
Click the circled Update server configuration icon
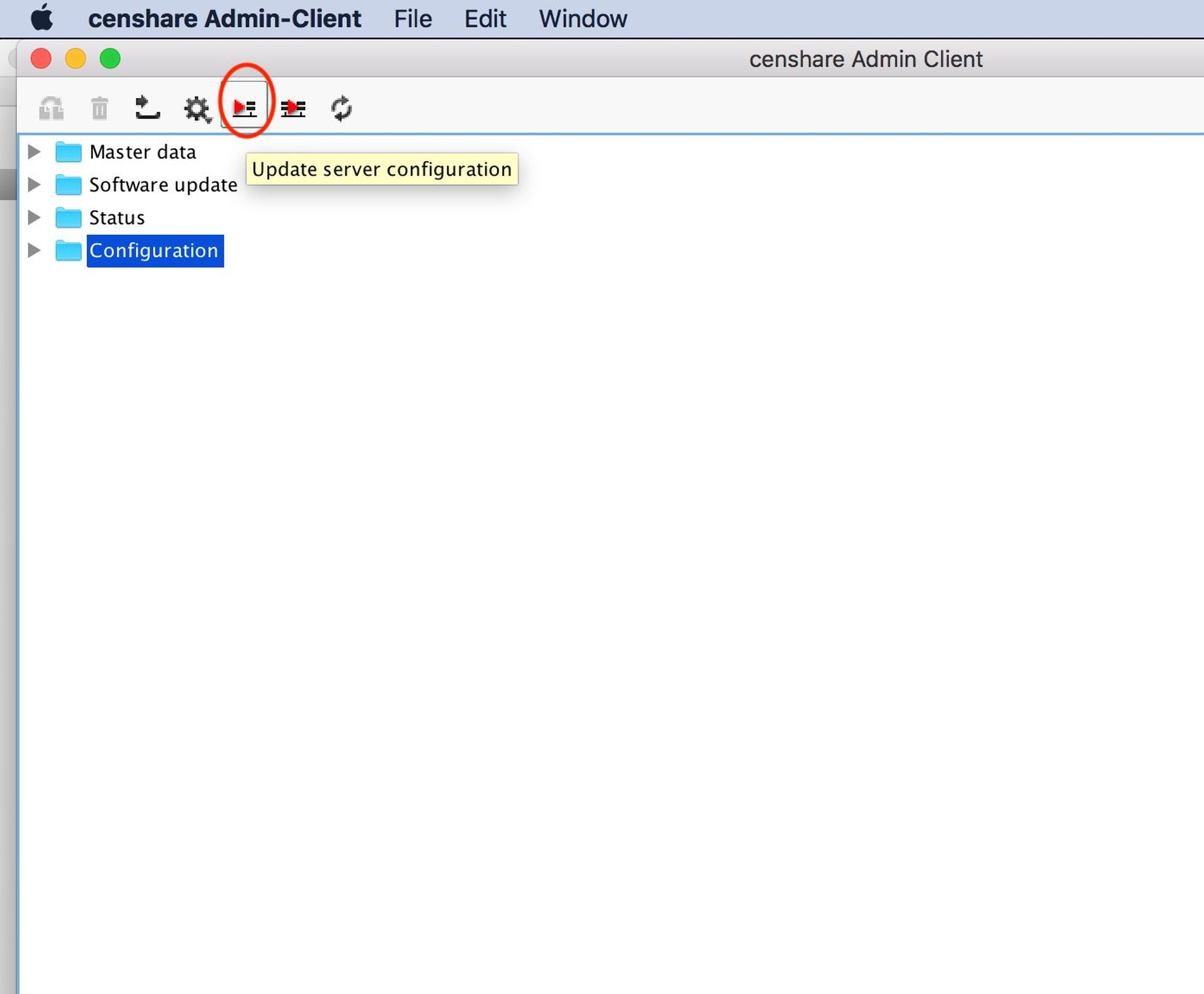point(245,108)
